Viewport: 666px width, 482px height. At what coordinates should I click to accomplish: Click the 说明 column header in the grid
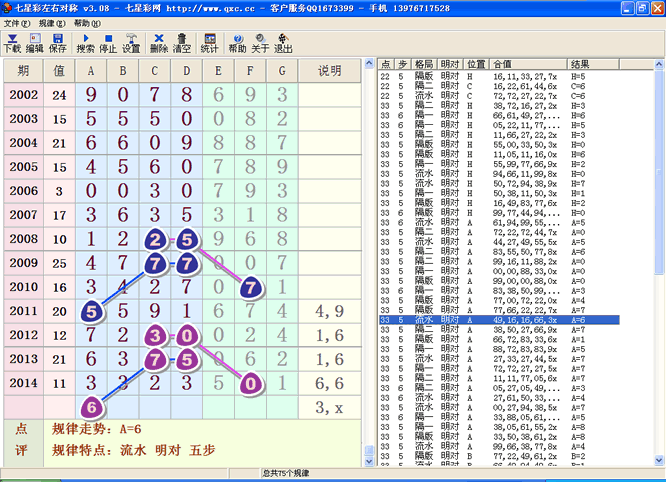coord(330,70)
